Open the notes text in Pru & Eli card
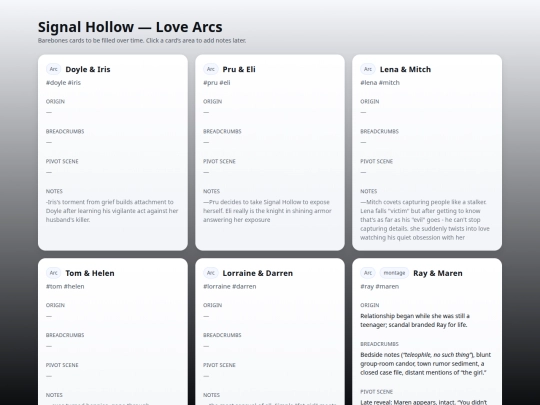The image size is (540, 405). [x=267, y=211]
